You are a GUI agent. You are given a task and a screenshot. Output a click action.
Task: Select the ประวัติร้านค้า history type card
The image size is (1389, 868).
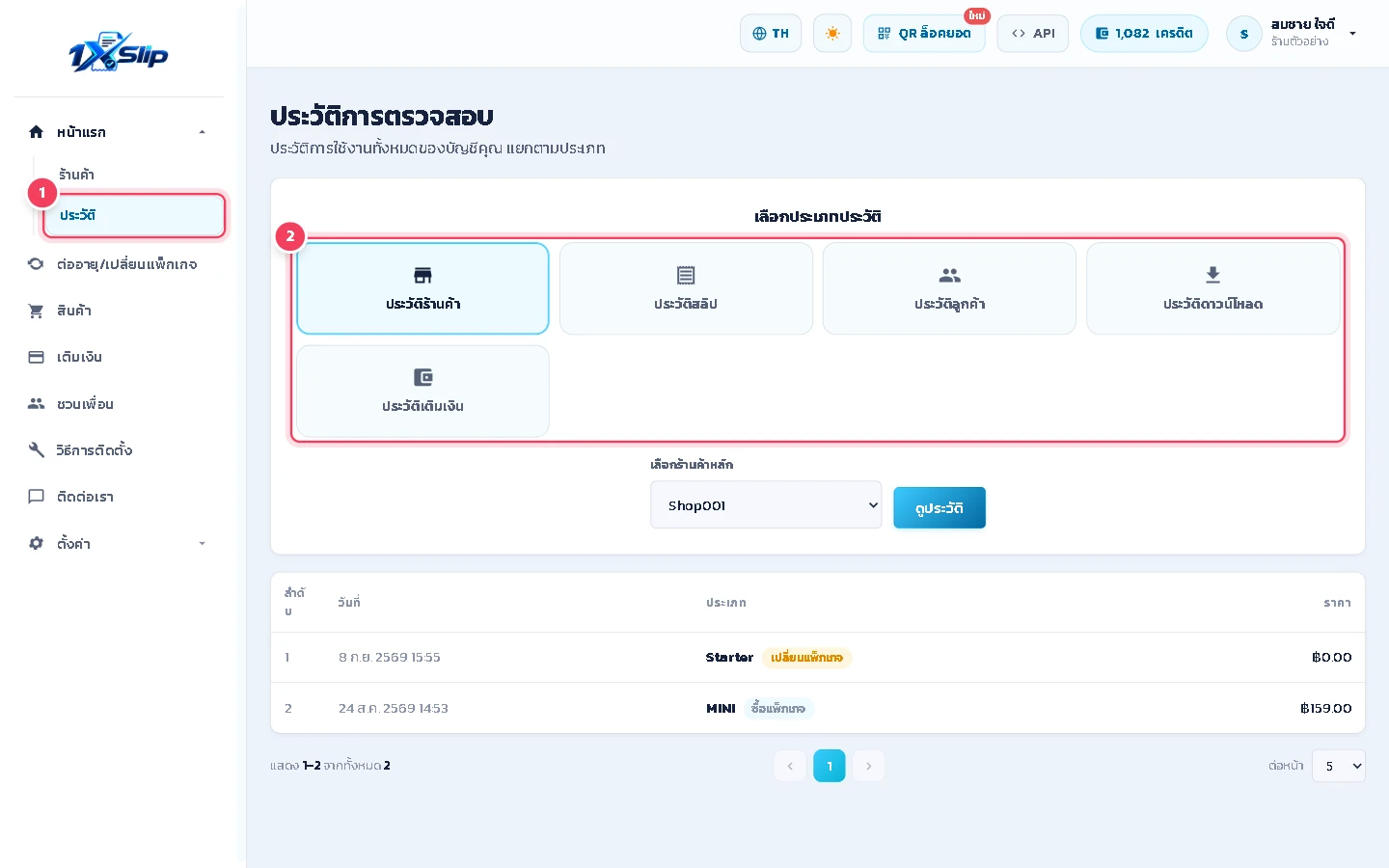tap(422, 288)
